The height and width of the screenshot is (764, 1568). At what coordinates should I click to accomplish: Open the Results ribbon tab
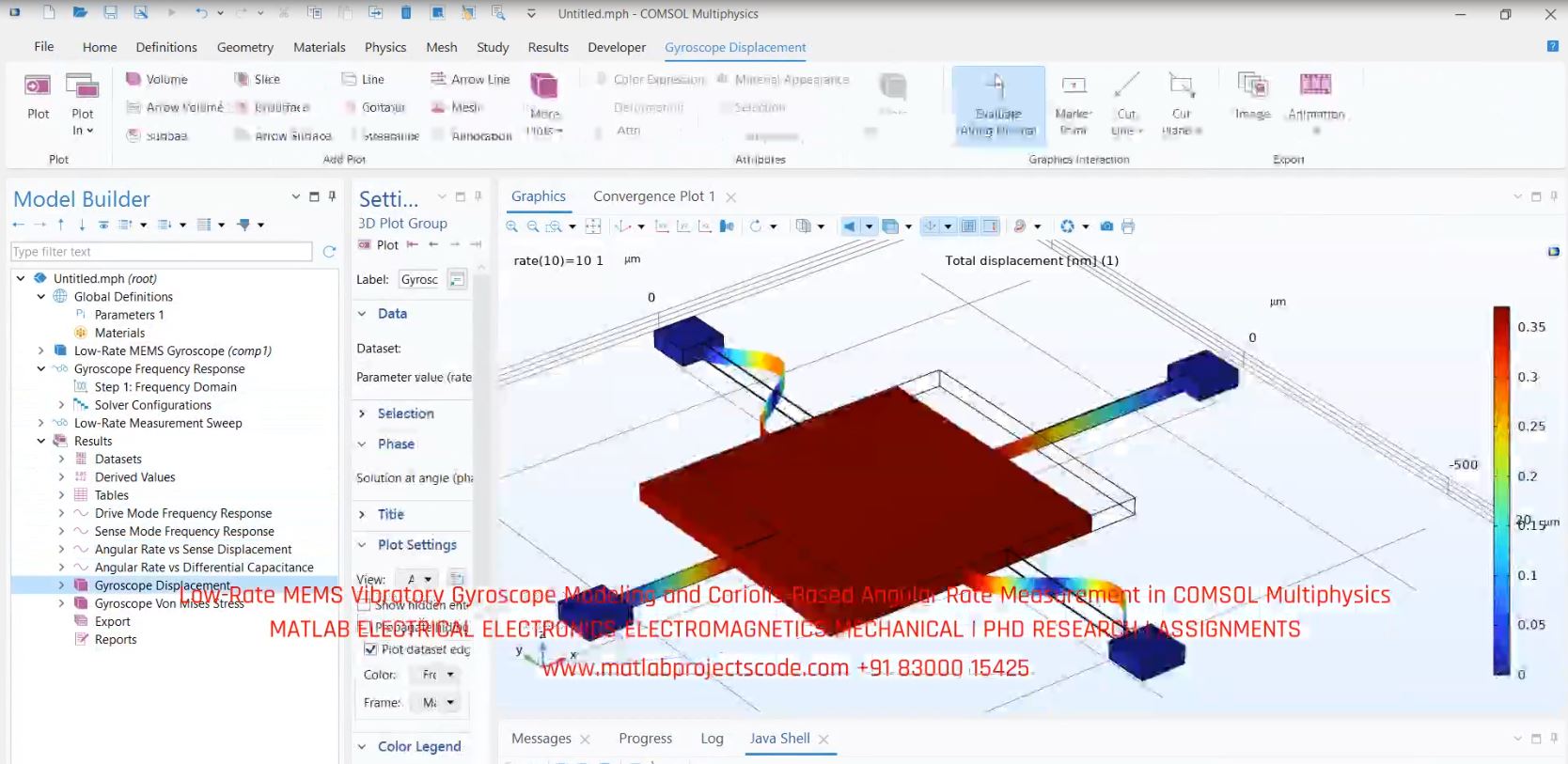tap(548, 47)
